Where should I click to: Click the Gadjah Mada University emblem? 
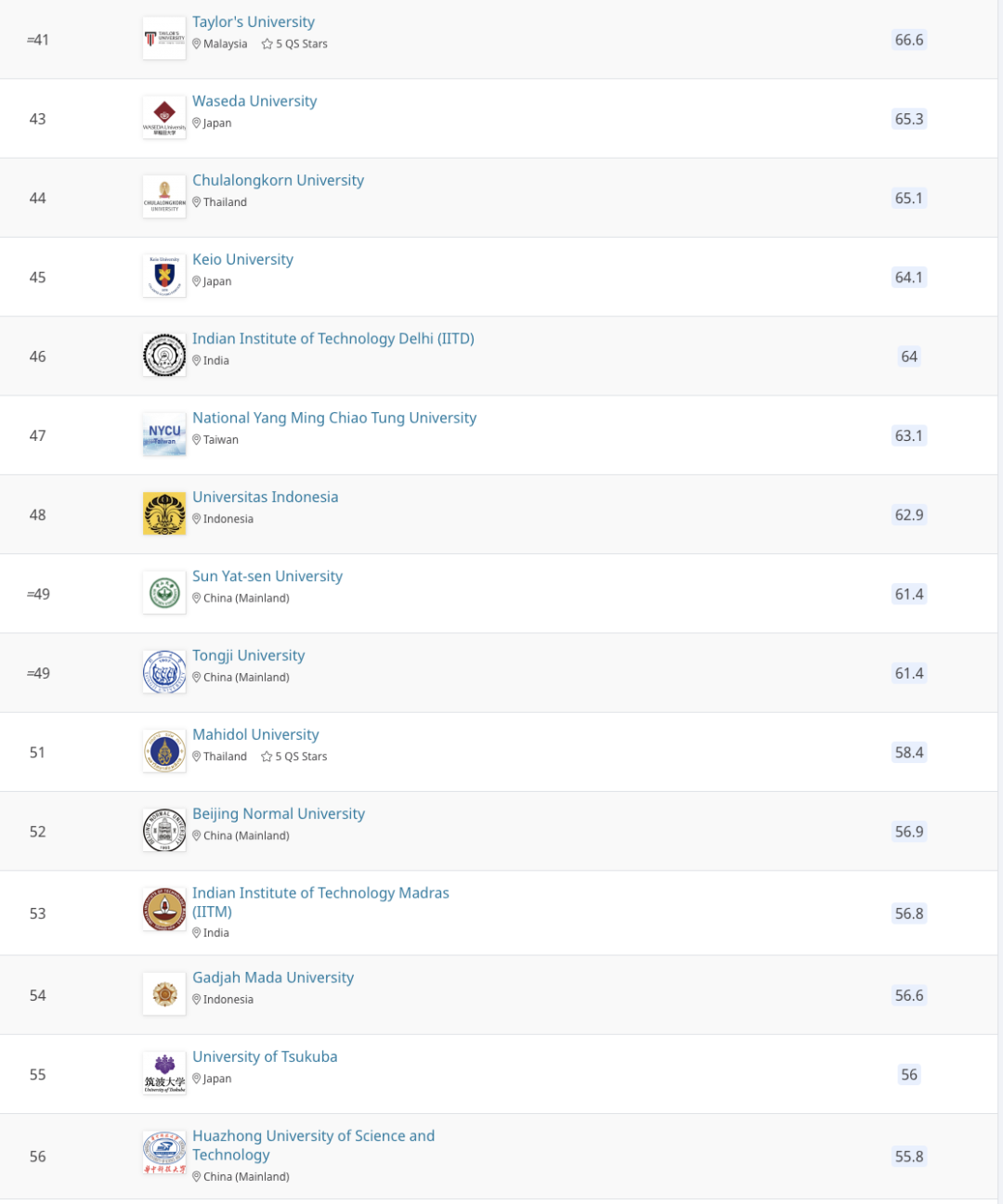[x=164, y=994]
